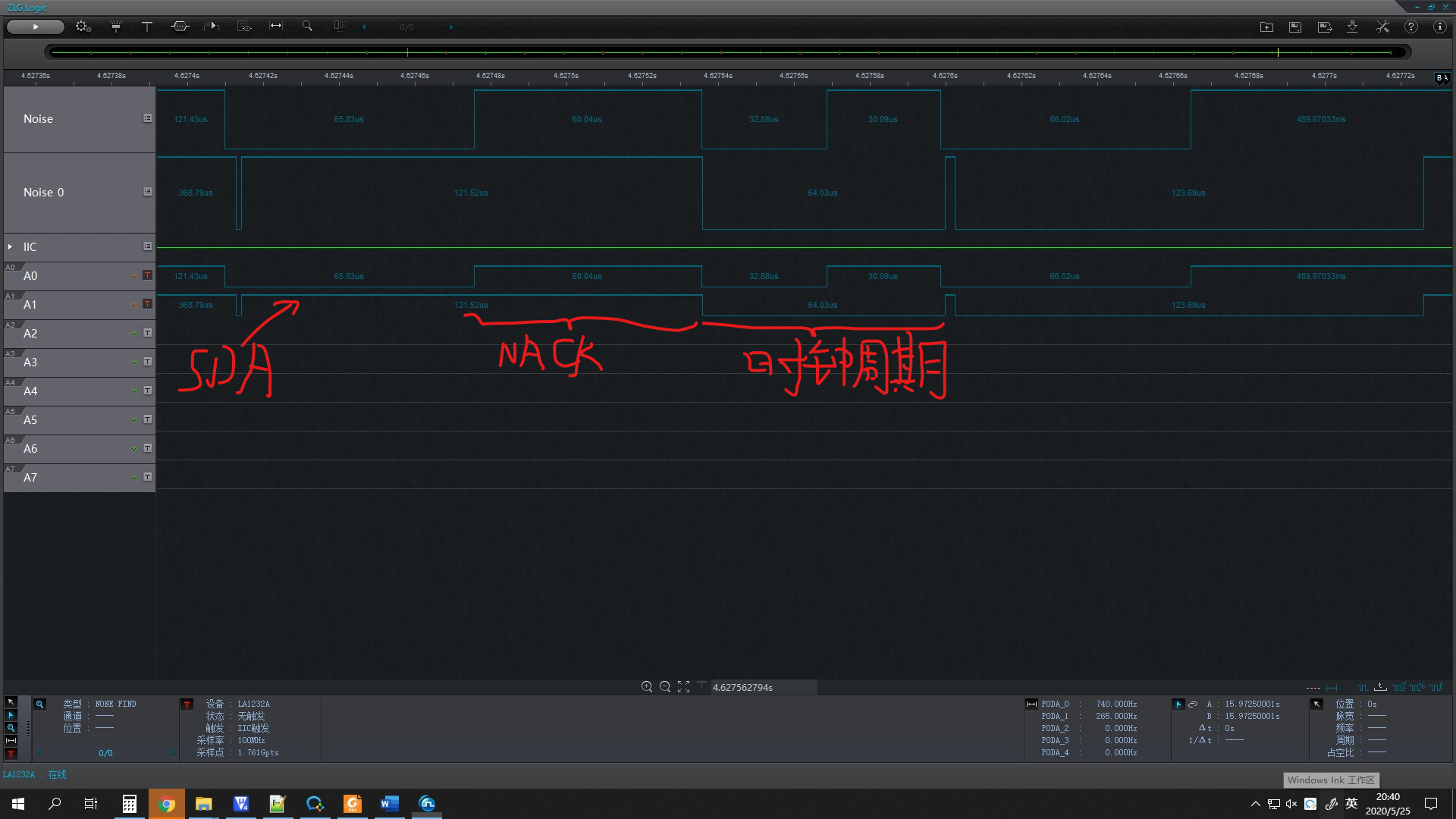The height and width of the screenshot is (819, 1456).
Task: Toggle the trigger T marker on channel A0
Action: (x=148, y=275)
